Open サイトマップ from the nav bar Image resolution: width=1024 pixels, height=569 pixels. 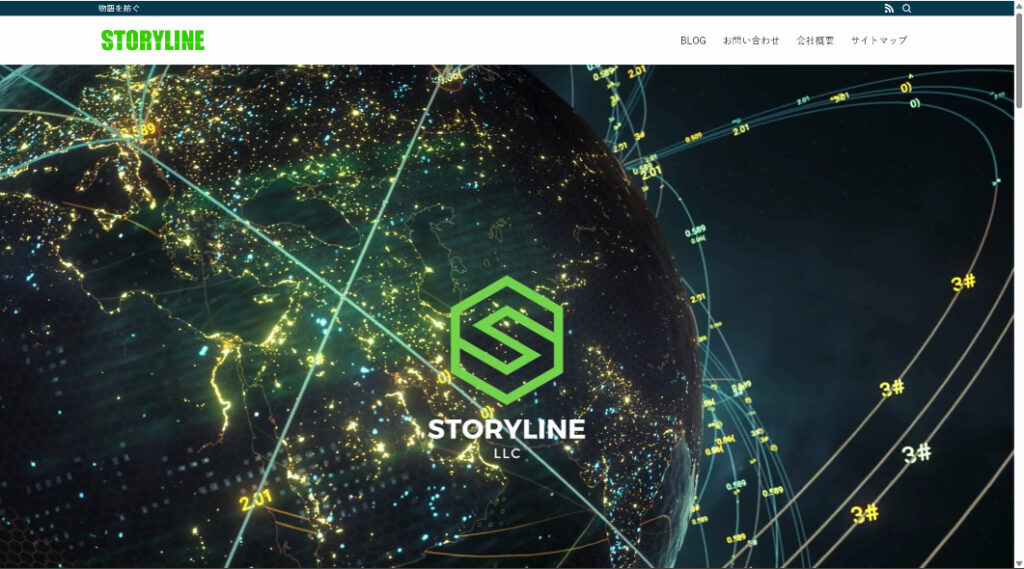pos(879,41)
